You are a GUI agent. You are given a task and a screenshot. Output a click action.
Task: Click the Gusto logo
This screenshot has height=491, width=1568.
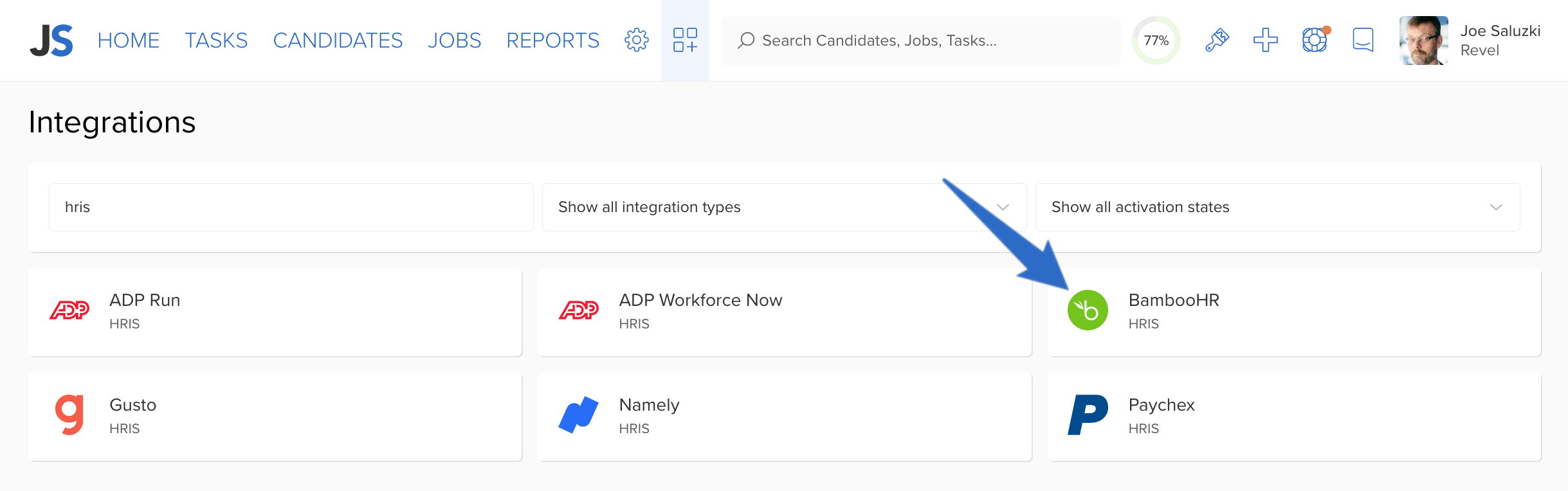pos(69,415)
